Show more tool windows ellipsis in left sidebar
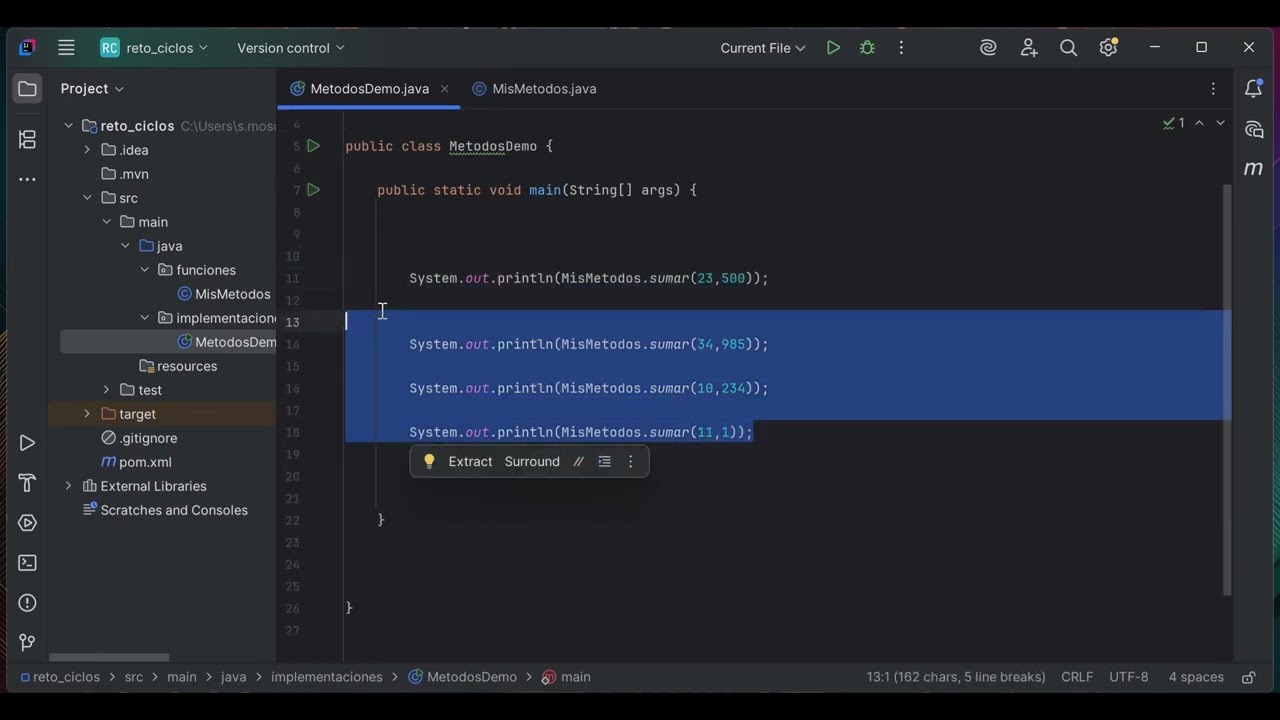Screen dimensions: 1280x720 pyautogui.click(x=28, y=179)
